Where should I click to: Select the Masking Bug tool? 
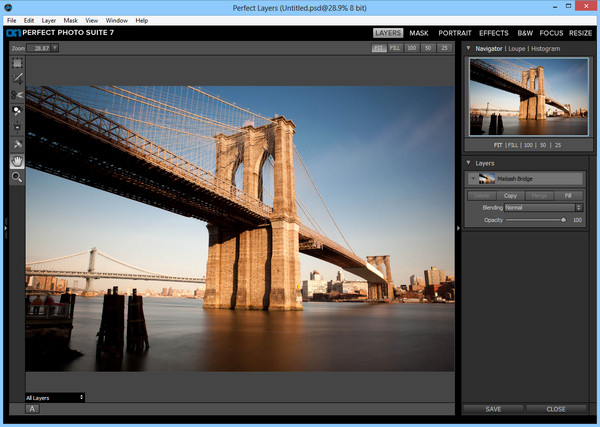tap(17, 127)
